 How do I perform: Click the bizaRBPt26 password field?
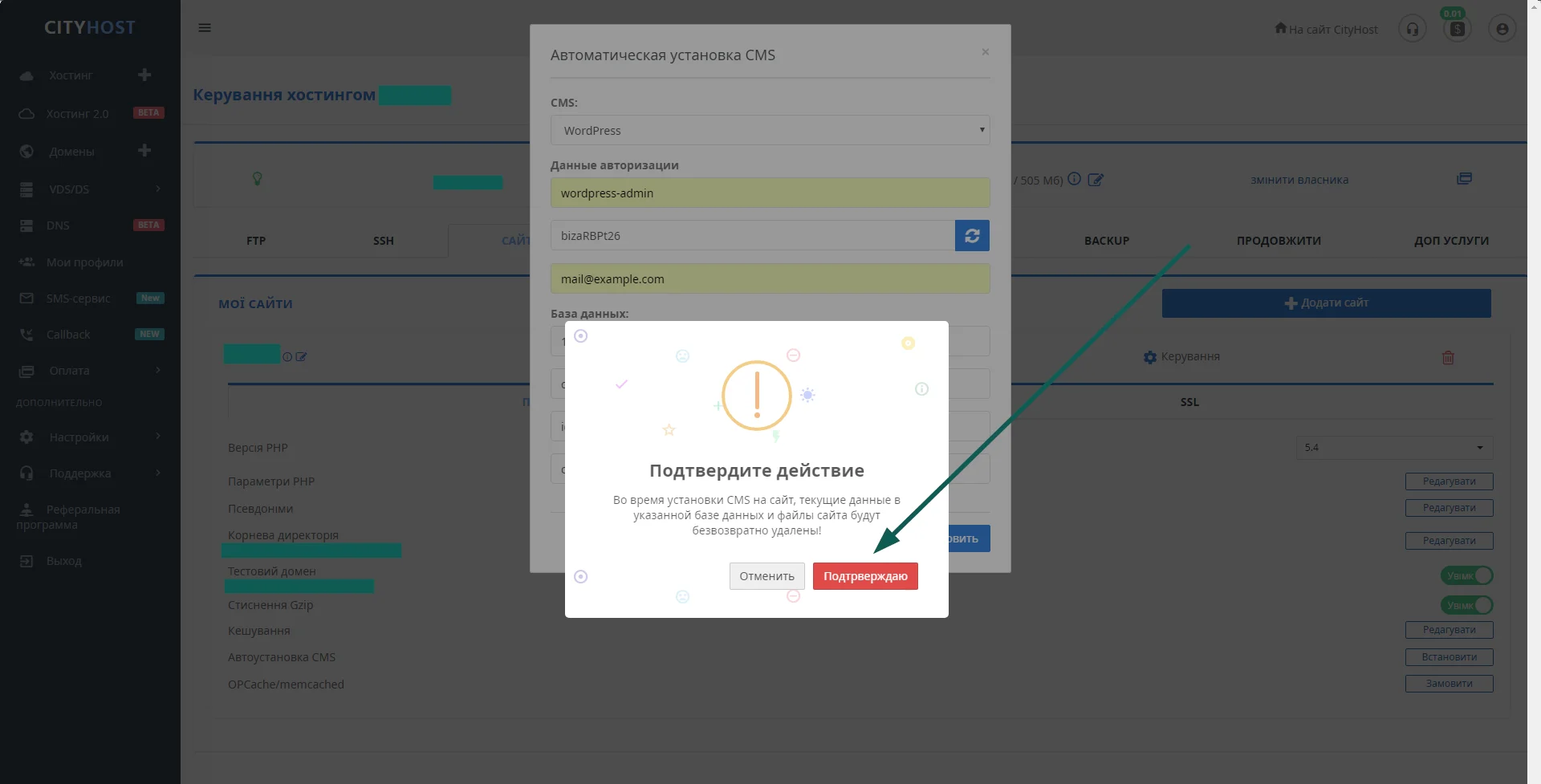753,236
